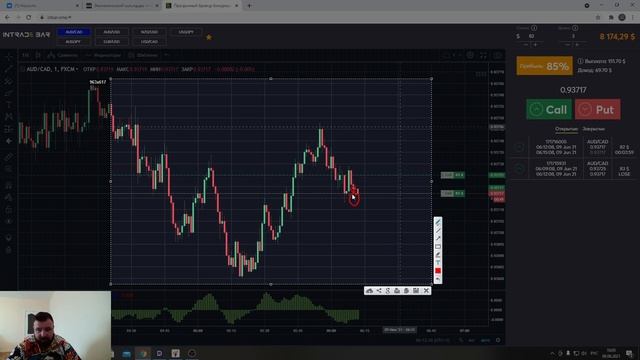Select the chart zoom-in tool
Viewport: 640px width, 360px height.
(x=9, y=169)
